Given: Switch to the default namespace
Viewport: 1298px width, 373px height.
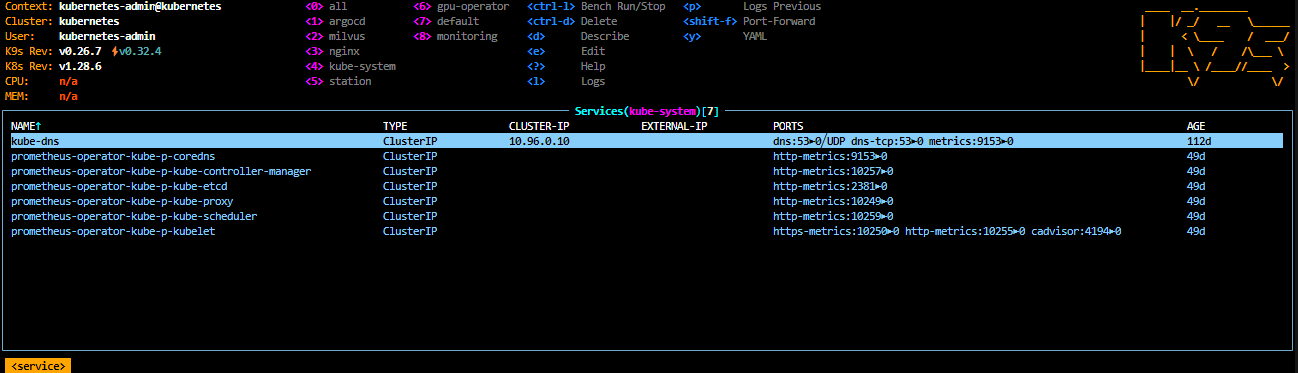Looking at the screenshot, I should coord(446,21).
